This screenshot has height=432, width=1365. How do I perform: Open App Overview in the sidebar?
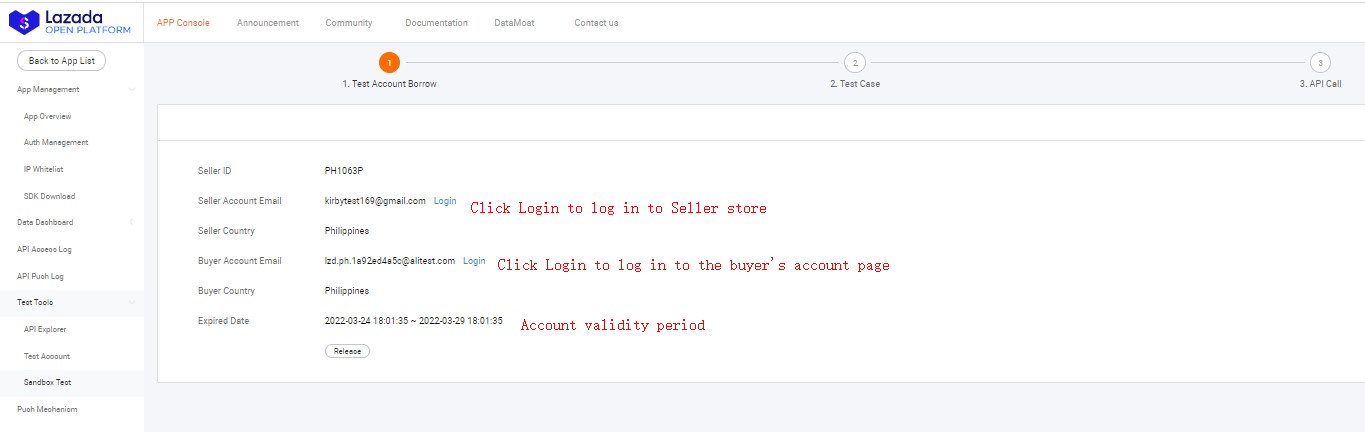pos(47,116)
